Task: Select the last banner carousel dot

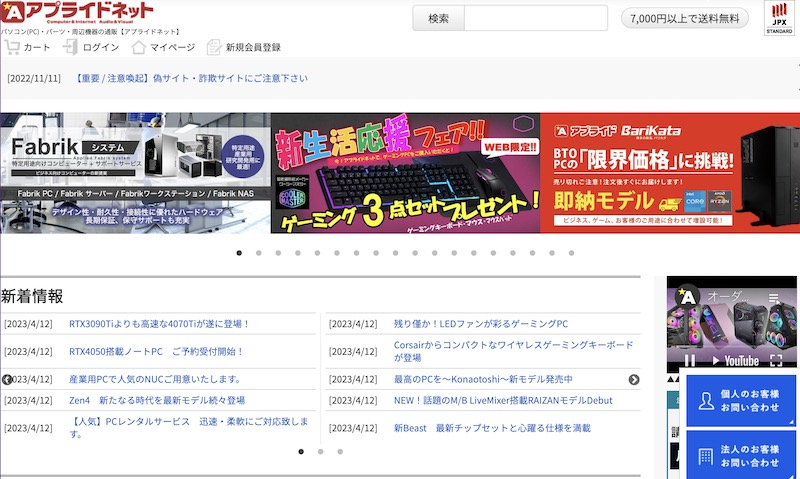Action: pos(571,253)
